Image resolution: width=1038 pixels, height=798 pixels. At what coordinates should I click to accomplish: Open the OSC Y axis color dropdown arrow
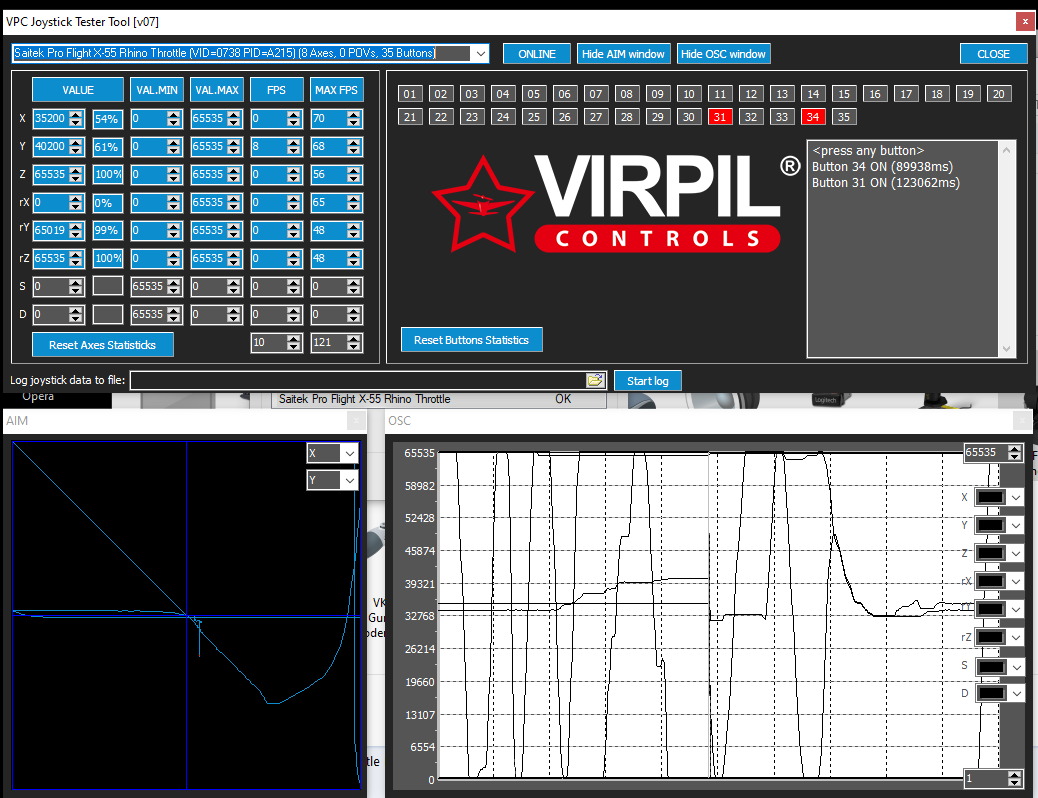[x=1015, y=525]
